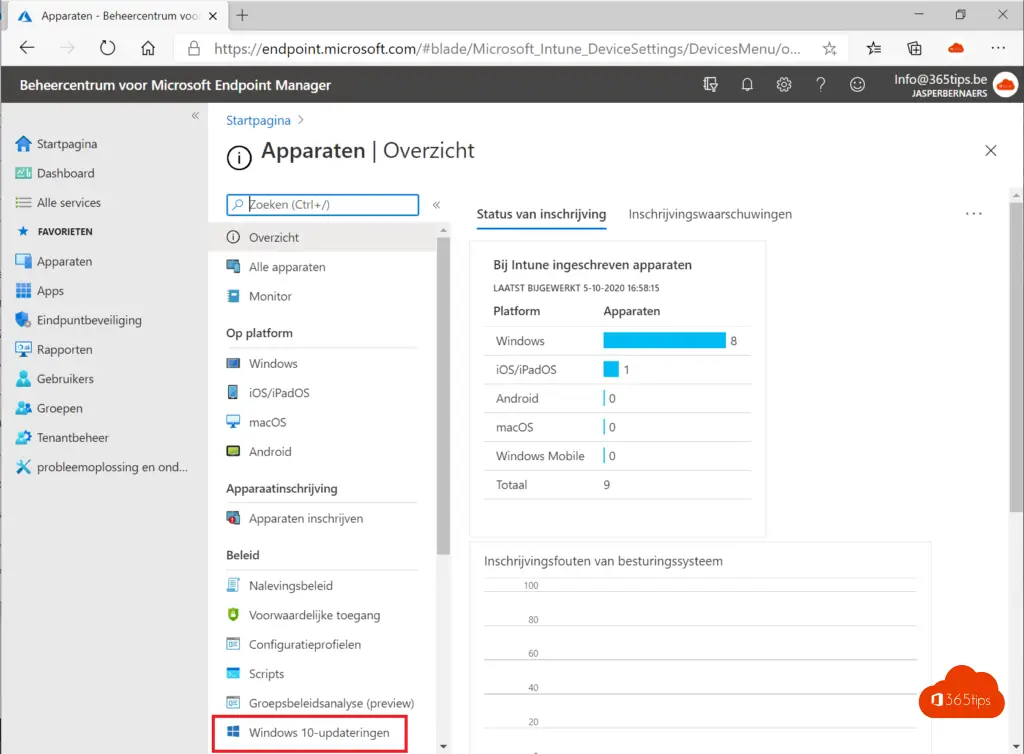Go to Startpagina in left navigation
The image size is (1024, 754).
(67, 144)
